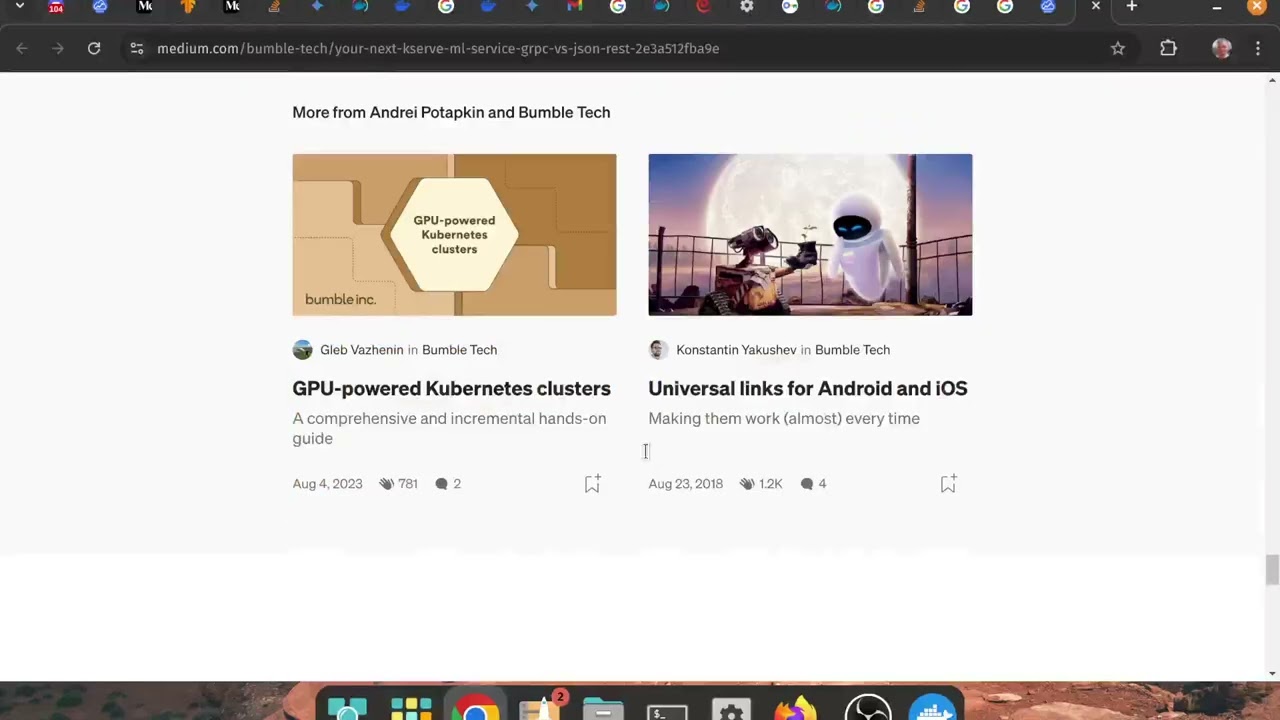This screenshot has height=720, width=1280.
Task: Open Firefox from the dock
Action: (796, 708)
